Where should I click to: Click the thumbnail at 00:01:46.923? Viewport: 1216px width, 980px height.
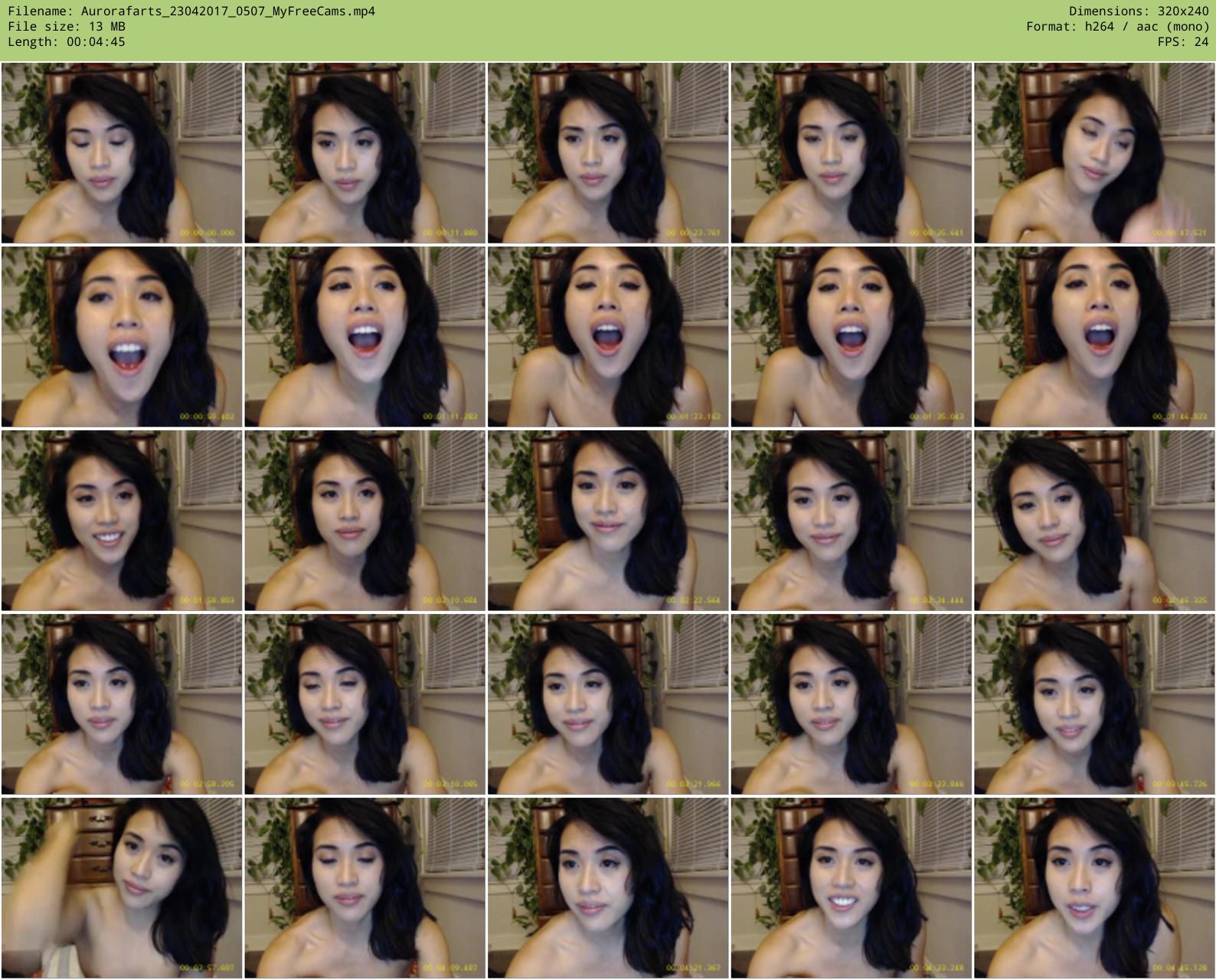1094,337
